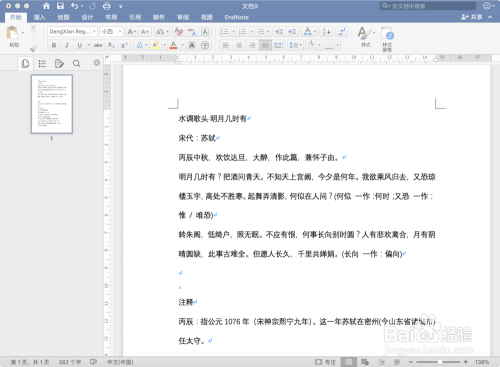Click 专注 focus mode in status bar

(325, 362)
